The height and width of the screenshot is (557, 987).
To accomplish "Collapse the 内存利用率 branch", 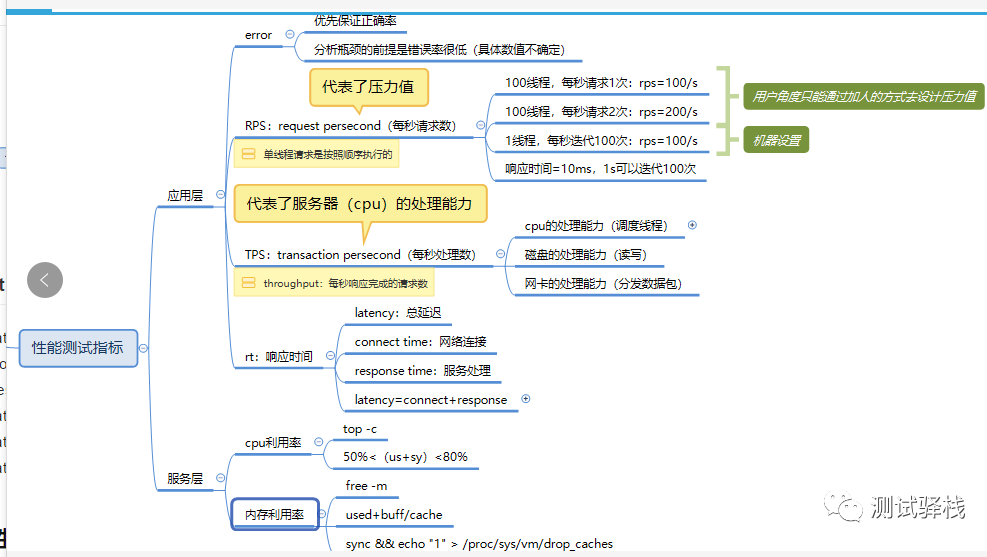I will (322, 514).
